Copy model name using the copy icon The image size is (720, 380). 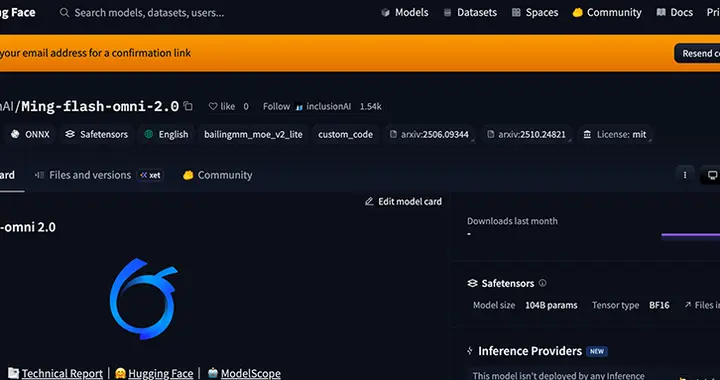click(188, 106)
